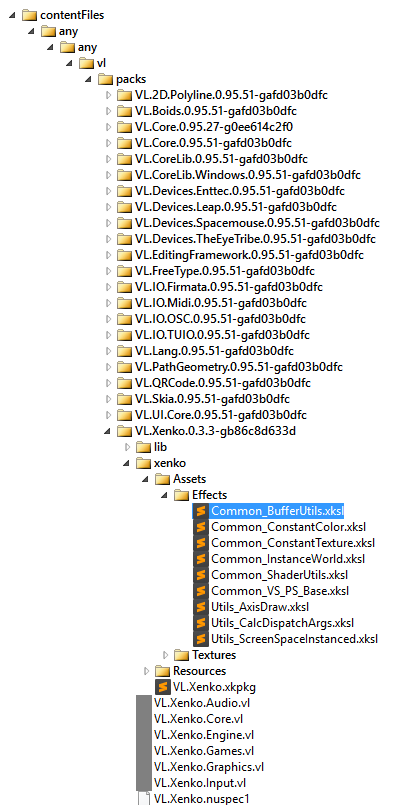Expand the VL.CoreLib.Windows folder
The width and height of the screenshot is (416, 805).
108,175
